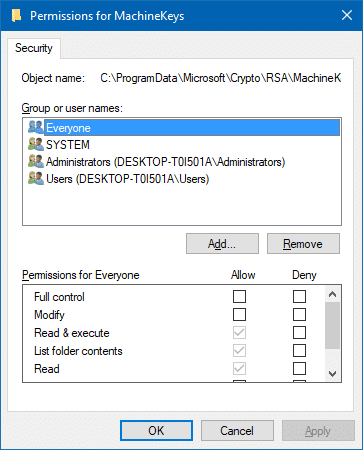The image size is (363, 450).
Task: Click the permissions list scrollbar thumb
Action: pyautogui.click(x=332, y=325)
